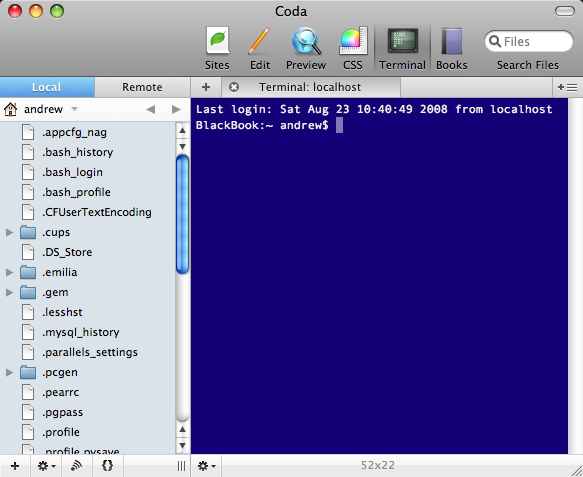Add item with sidebar plus button
The image size is (583, 477).
pyautogui.click(x=15, y=466)
